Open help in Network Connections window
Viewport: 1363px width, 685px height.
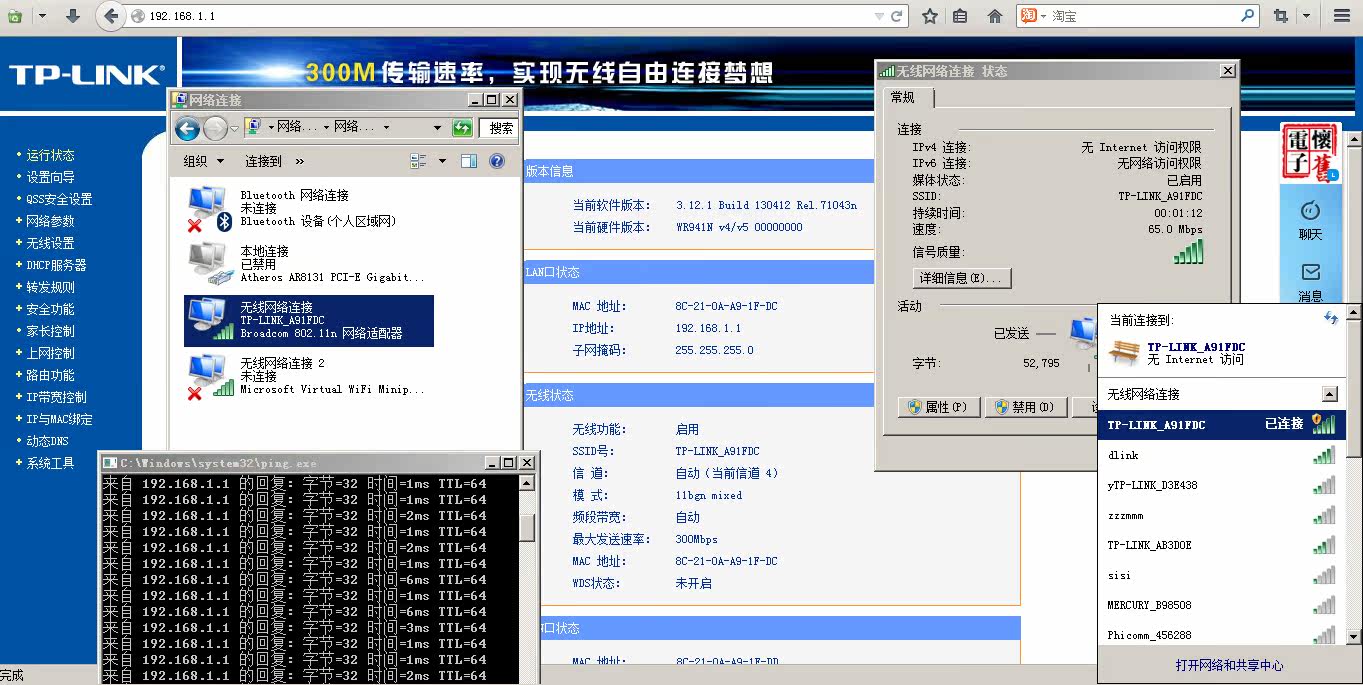pos(497,161)
